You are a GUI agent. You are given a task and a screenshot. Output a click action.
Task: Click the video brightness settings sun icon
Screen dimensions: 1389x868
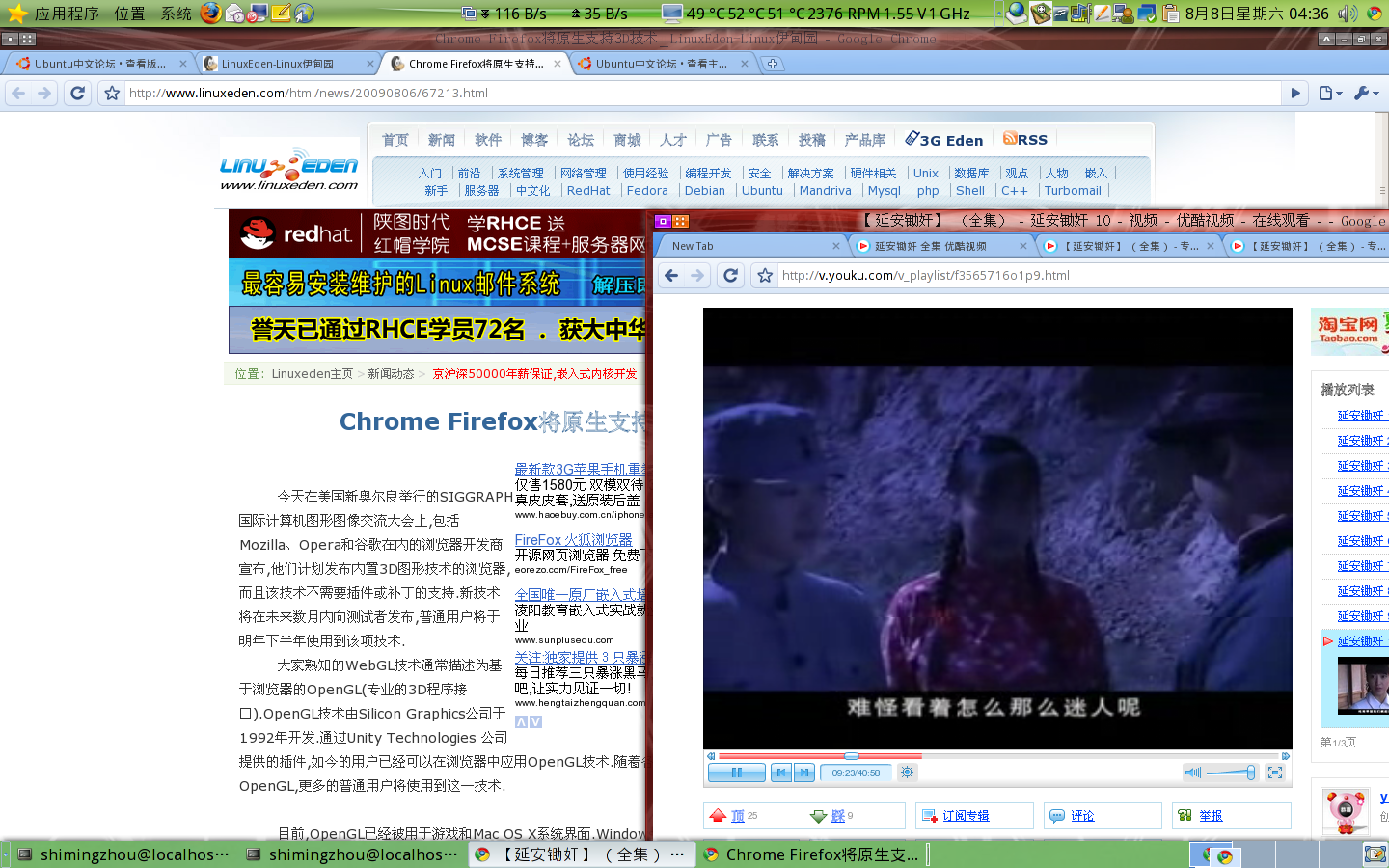click(907, 773)
